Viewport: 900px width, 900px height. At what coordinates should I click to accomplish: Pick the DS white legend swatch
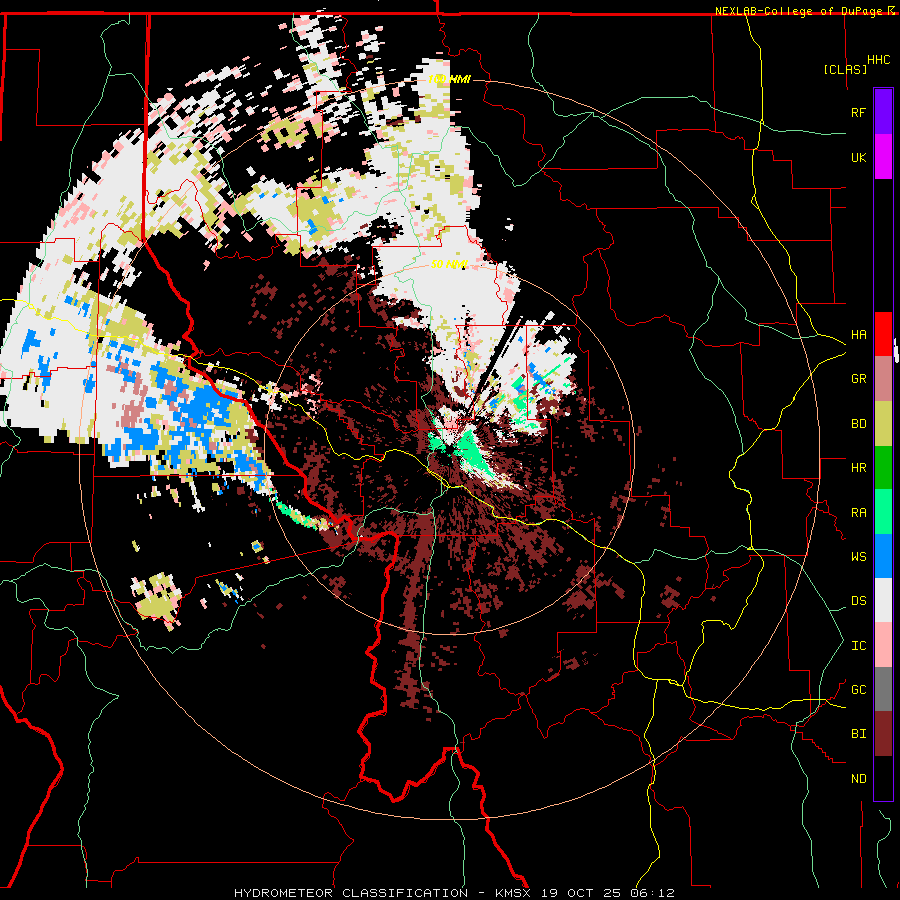tap(883, 600)
